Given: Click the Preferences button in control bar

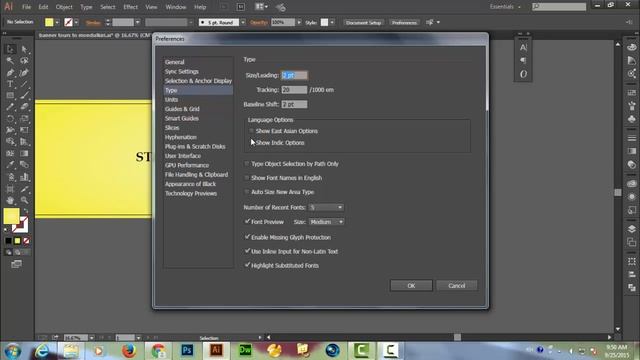Looking at the screenshot, I should click(x=404, y=22).
